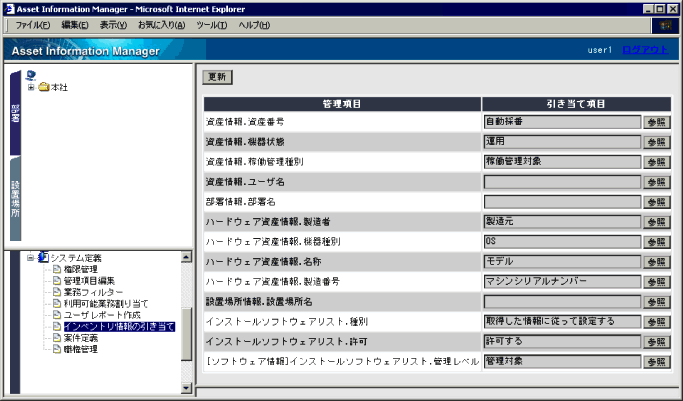
Task: Click 参照 for インストールソフトウェアリスト.種別 row
Action: point(656,322)
